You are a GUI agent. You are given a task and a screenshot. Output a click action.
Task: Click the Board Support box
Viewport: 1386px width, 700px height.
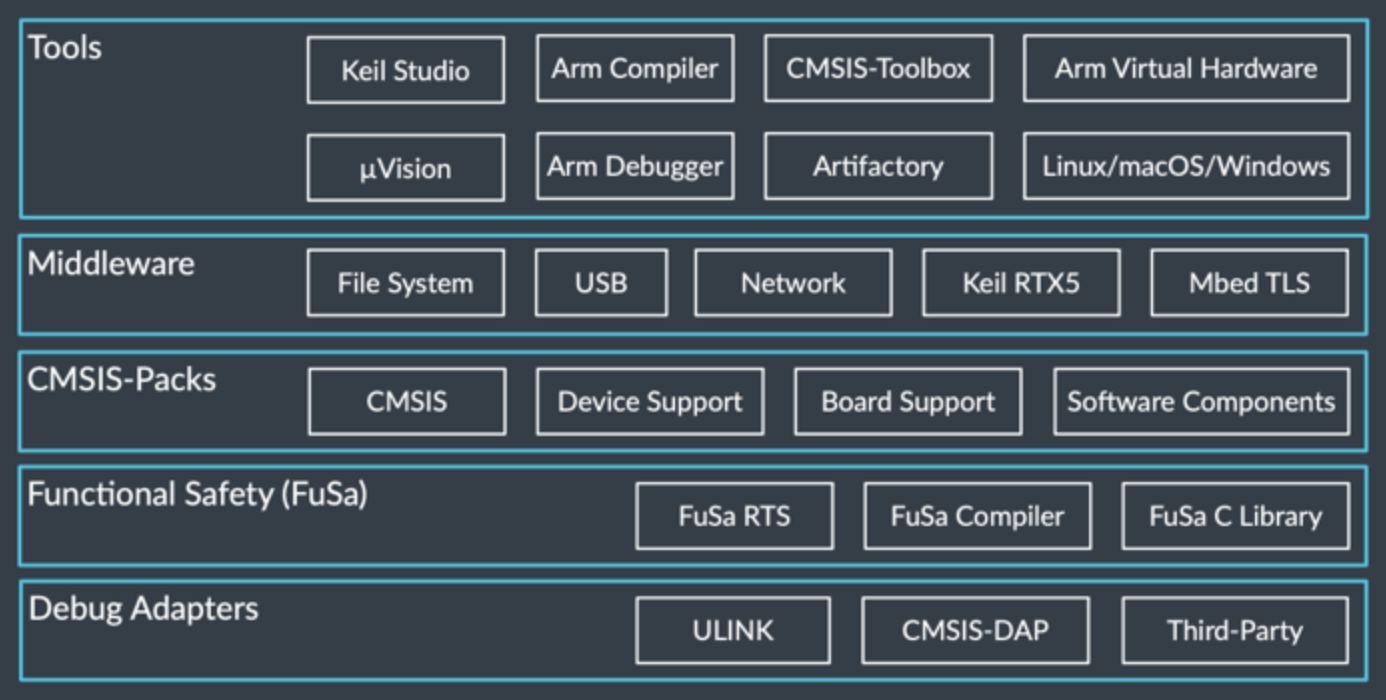click(908, 401)
